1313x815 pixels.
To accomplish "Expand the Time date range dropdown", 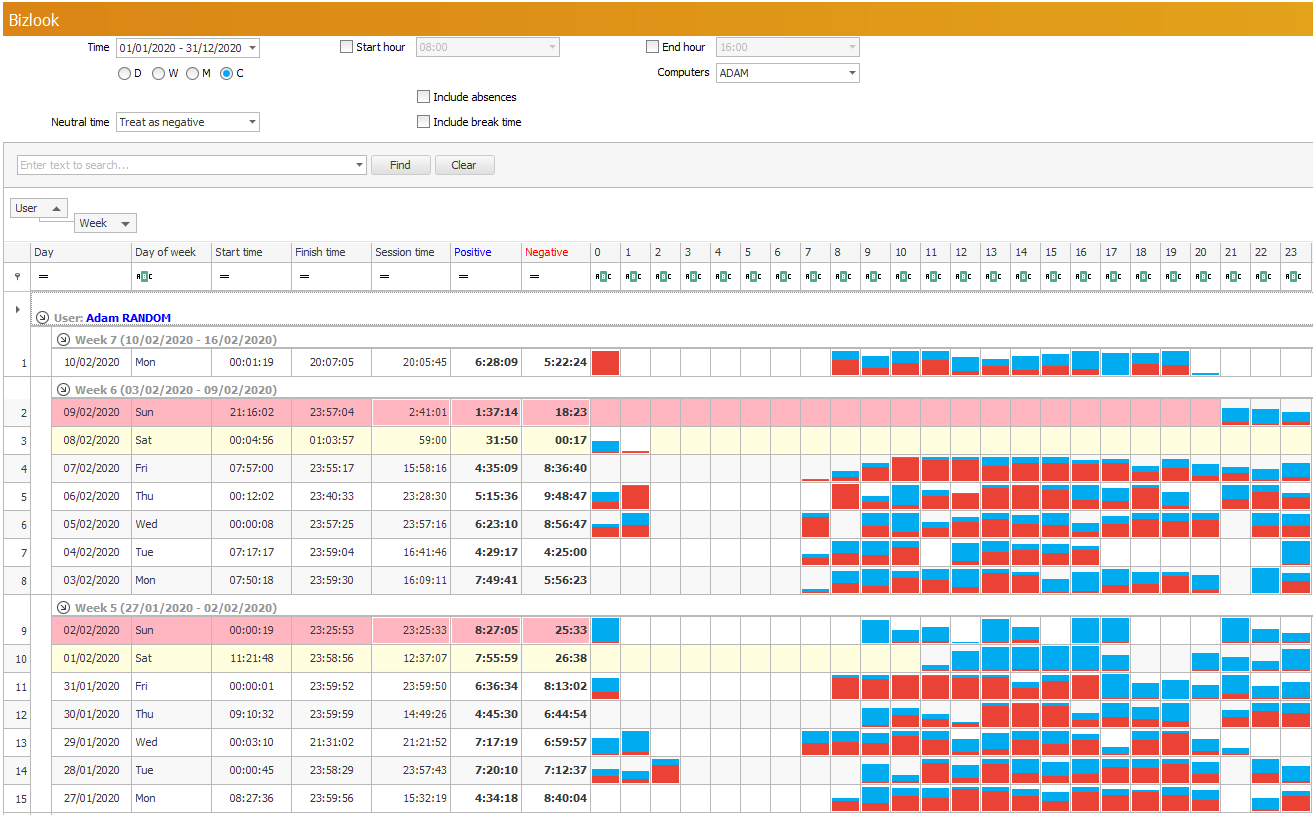I will [x=251, y=48].
